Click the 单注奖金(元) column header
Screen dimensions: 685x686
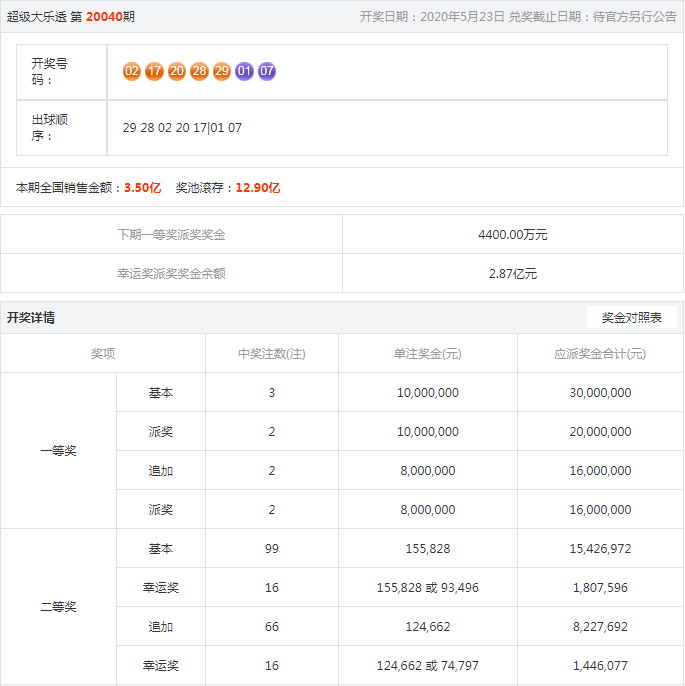(x=427, y=354)
